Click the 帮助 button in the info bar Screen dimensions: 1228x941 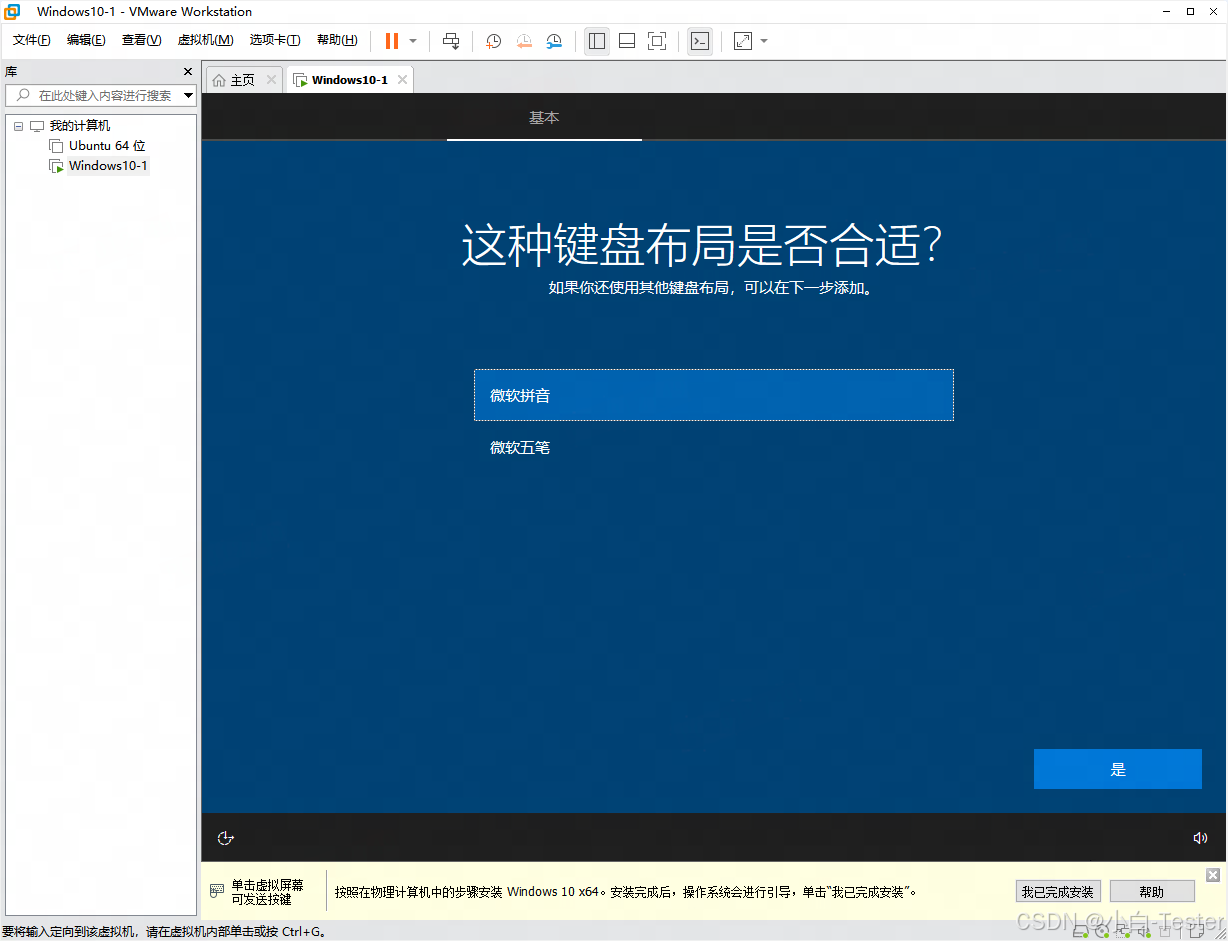[x=1152, y=892]
